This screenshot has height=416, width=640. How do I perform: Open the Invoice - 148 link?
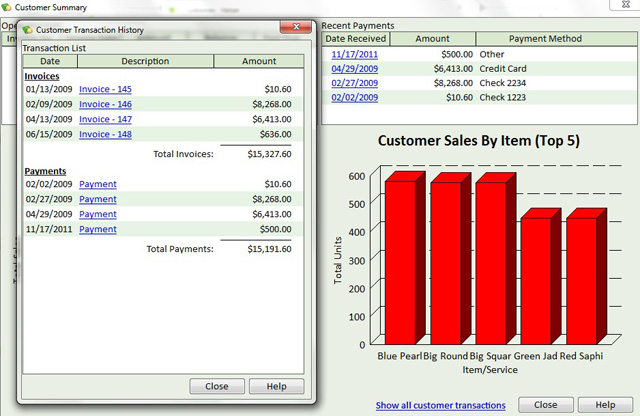click(x=105, y=134)
